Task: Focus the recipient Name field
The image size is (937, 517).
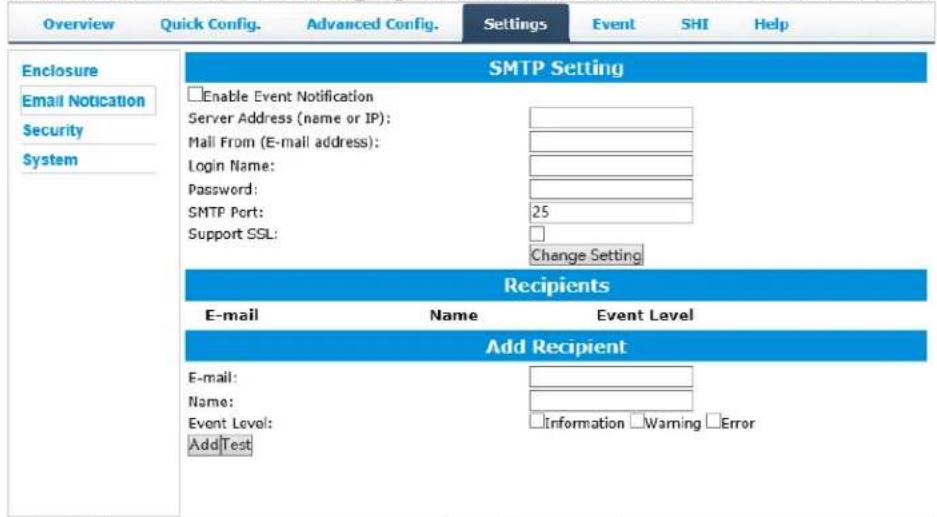Action: click(611, 400)
